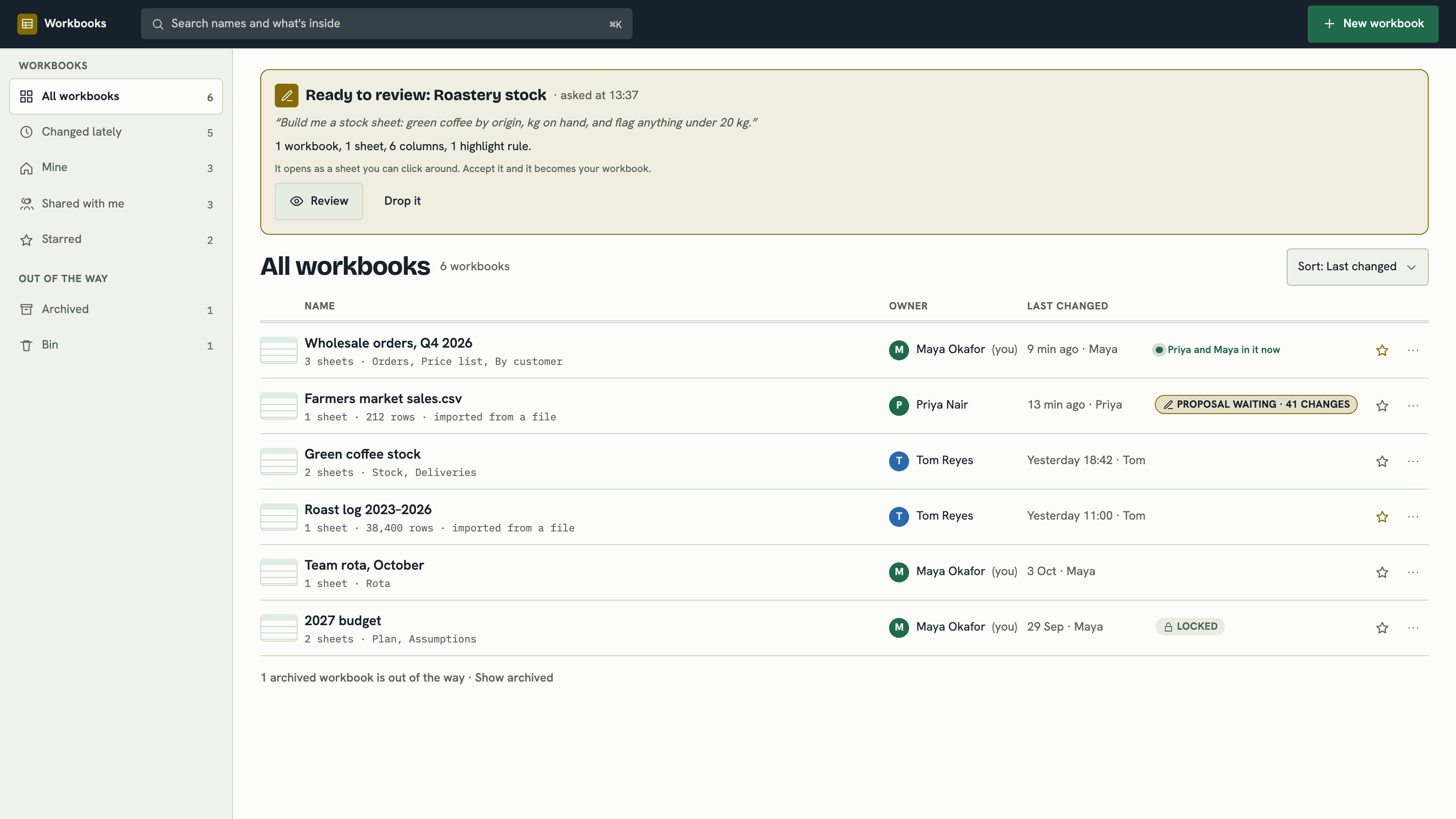Click Priya Nair's avatar icon
This screenshot has height=819, width=1456.
(899, 405)
